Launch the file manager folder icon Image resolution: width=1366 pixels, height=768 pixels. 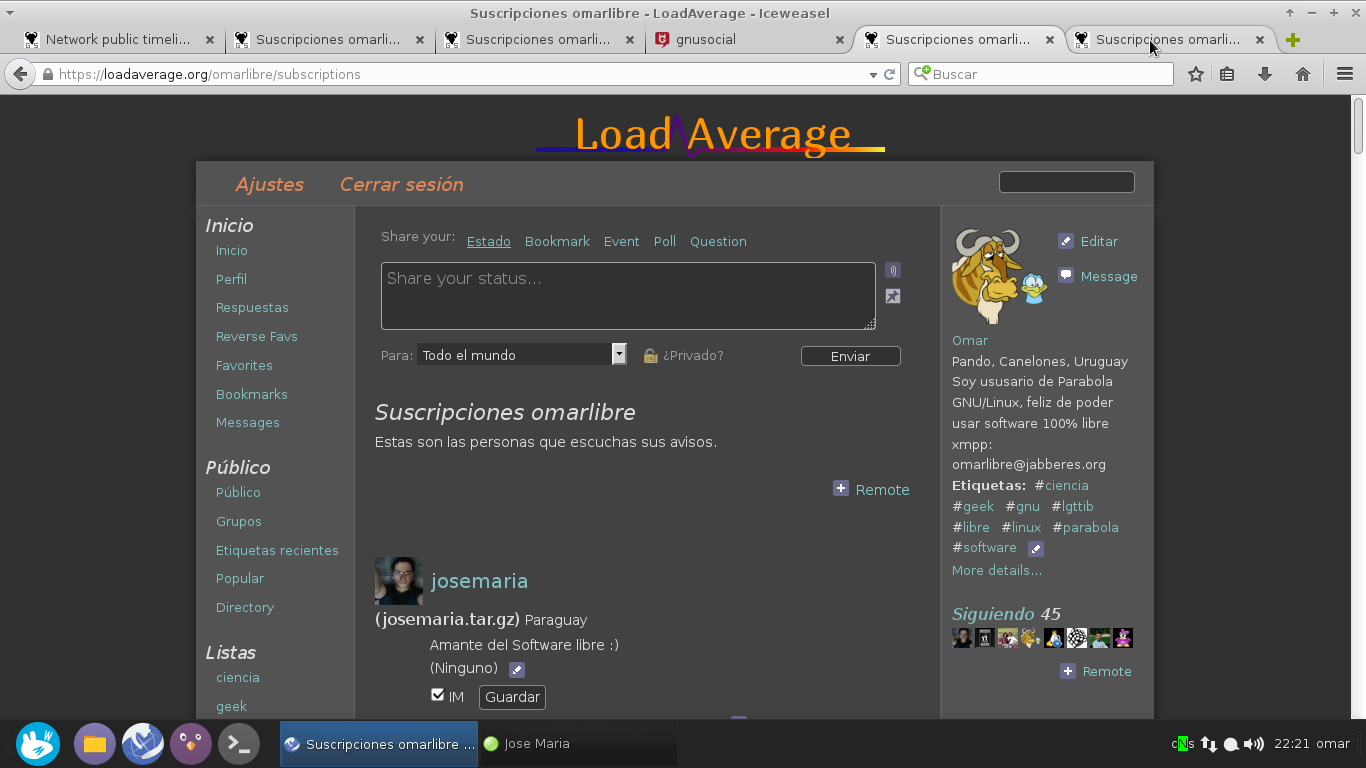[x=95, y=744]
